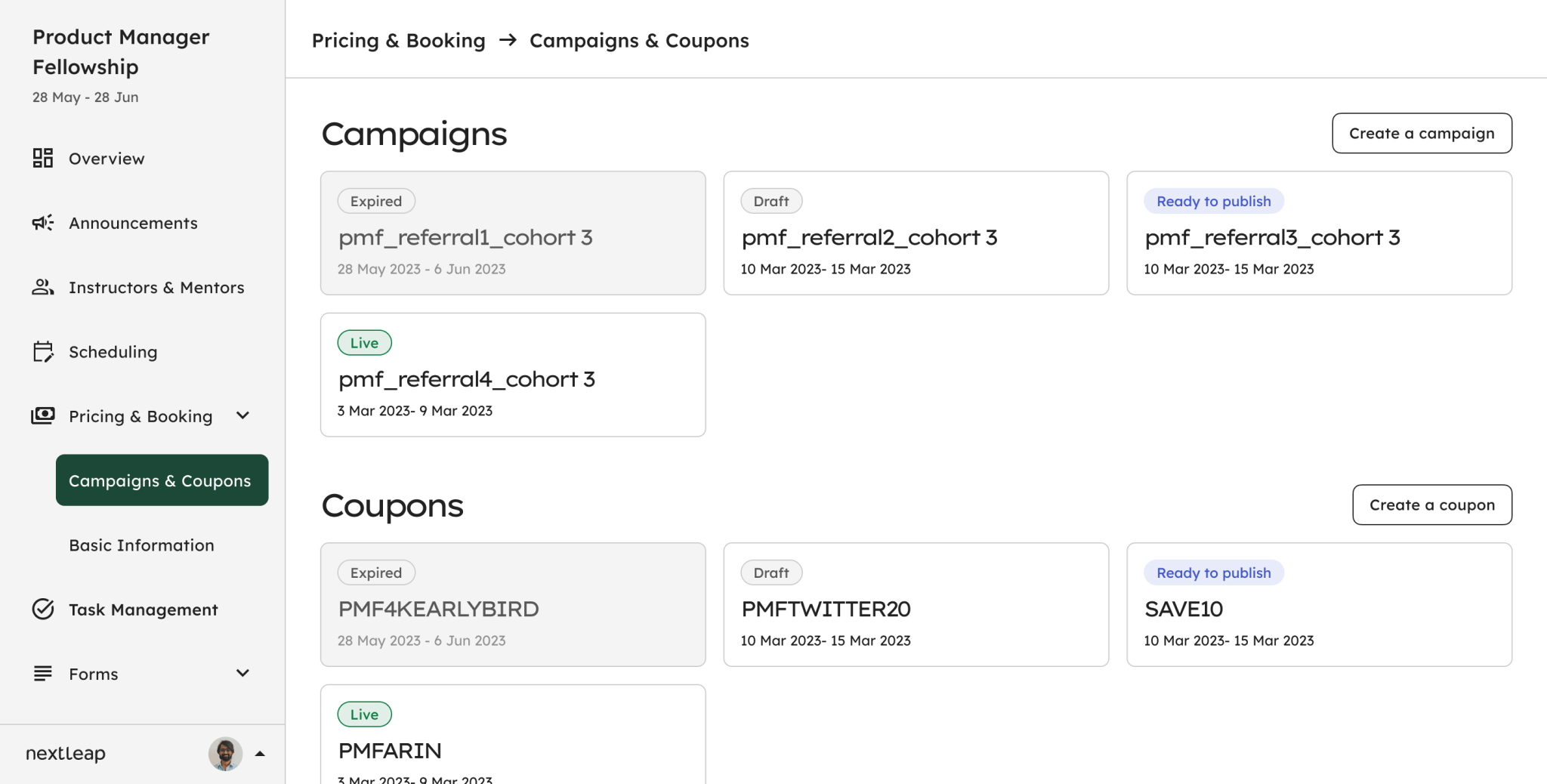
Task: Click the Overview grid icon
Action: point(43,158)
